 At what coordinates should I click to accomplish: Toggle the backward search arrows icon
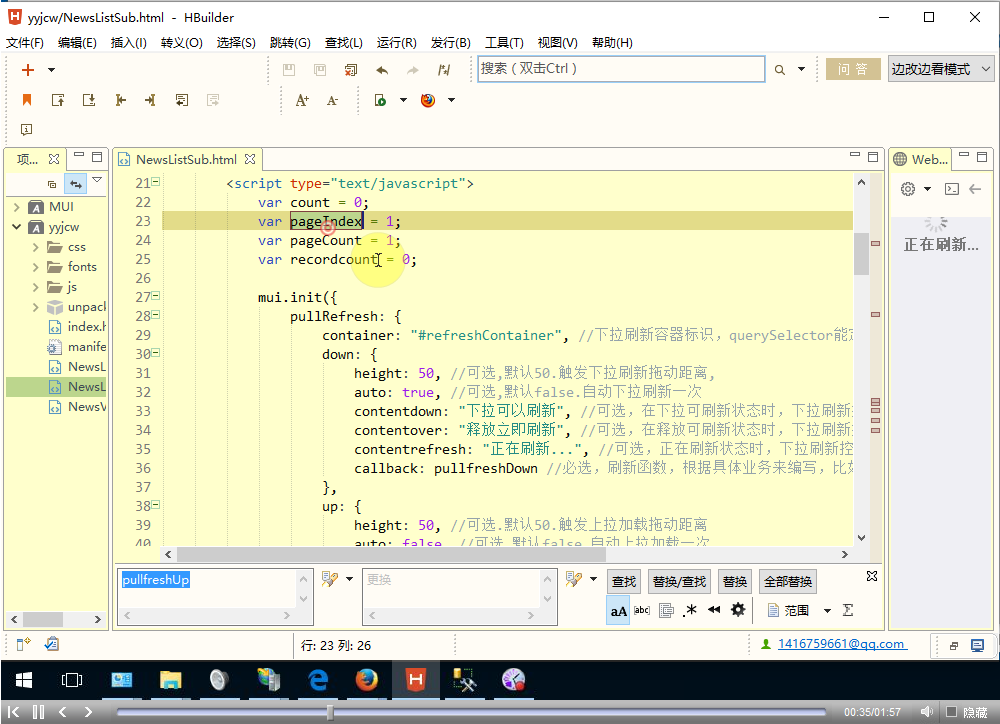click(x=714, y=610)
